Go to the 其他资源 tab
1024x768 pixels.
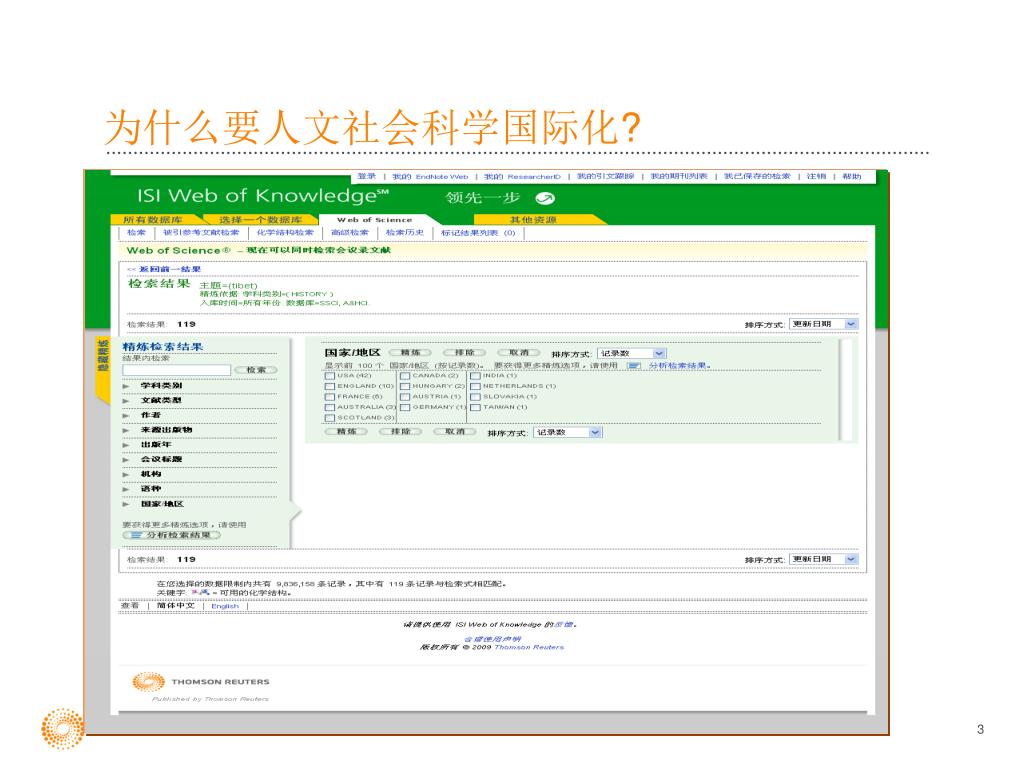[x=533, y=219]
